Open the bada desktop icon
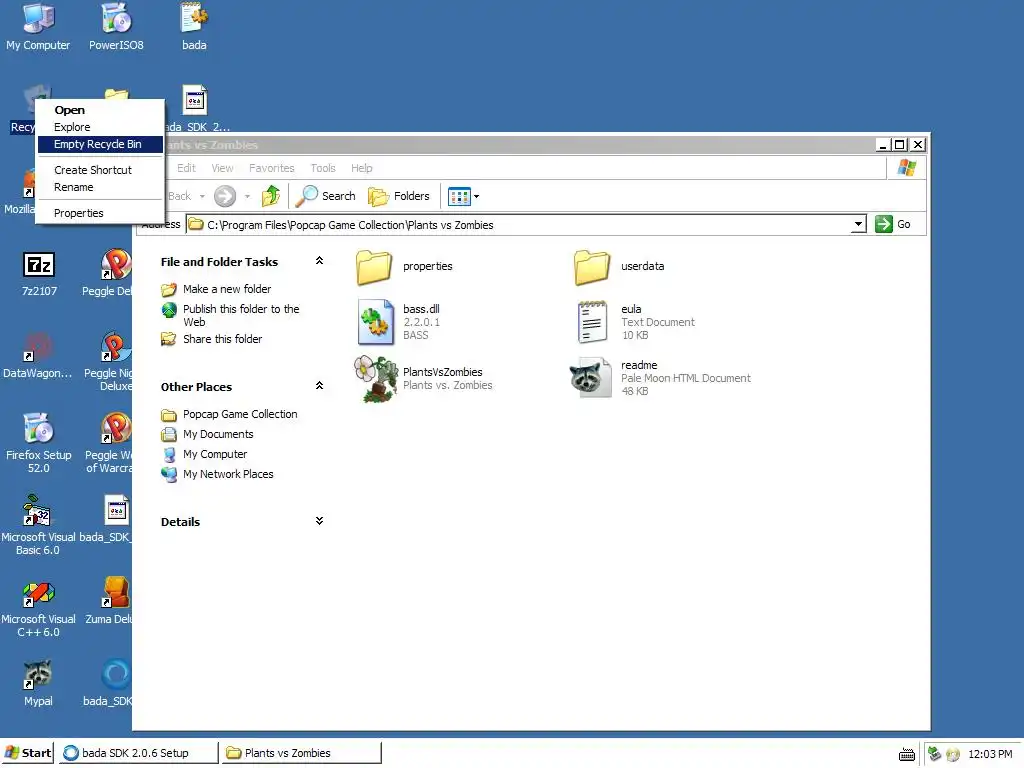The height and width of the screenshot is (768, 1024). [194, 26]
